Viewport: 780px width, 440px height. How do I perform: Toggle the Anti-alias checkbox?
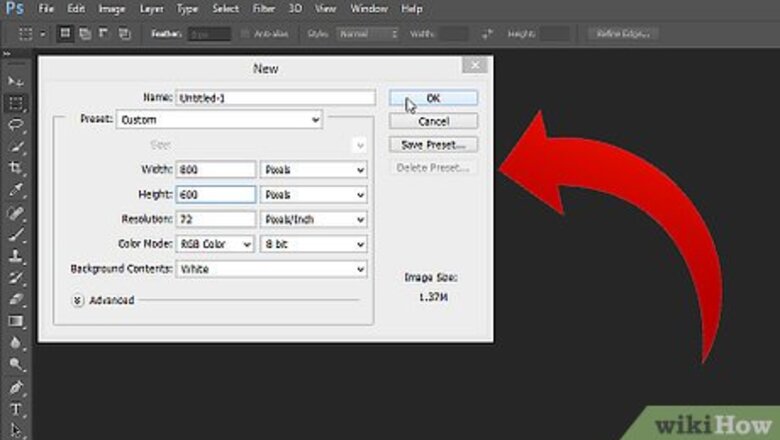click(x=248, y=33)
